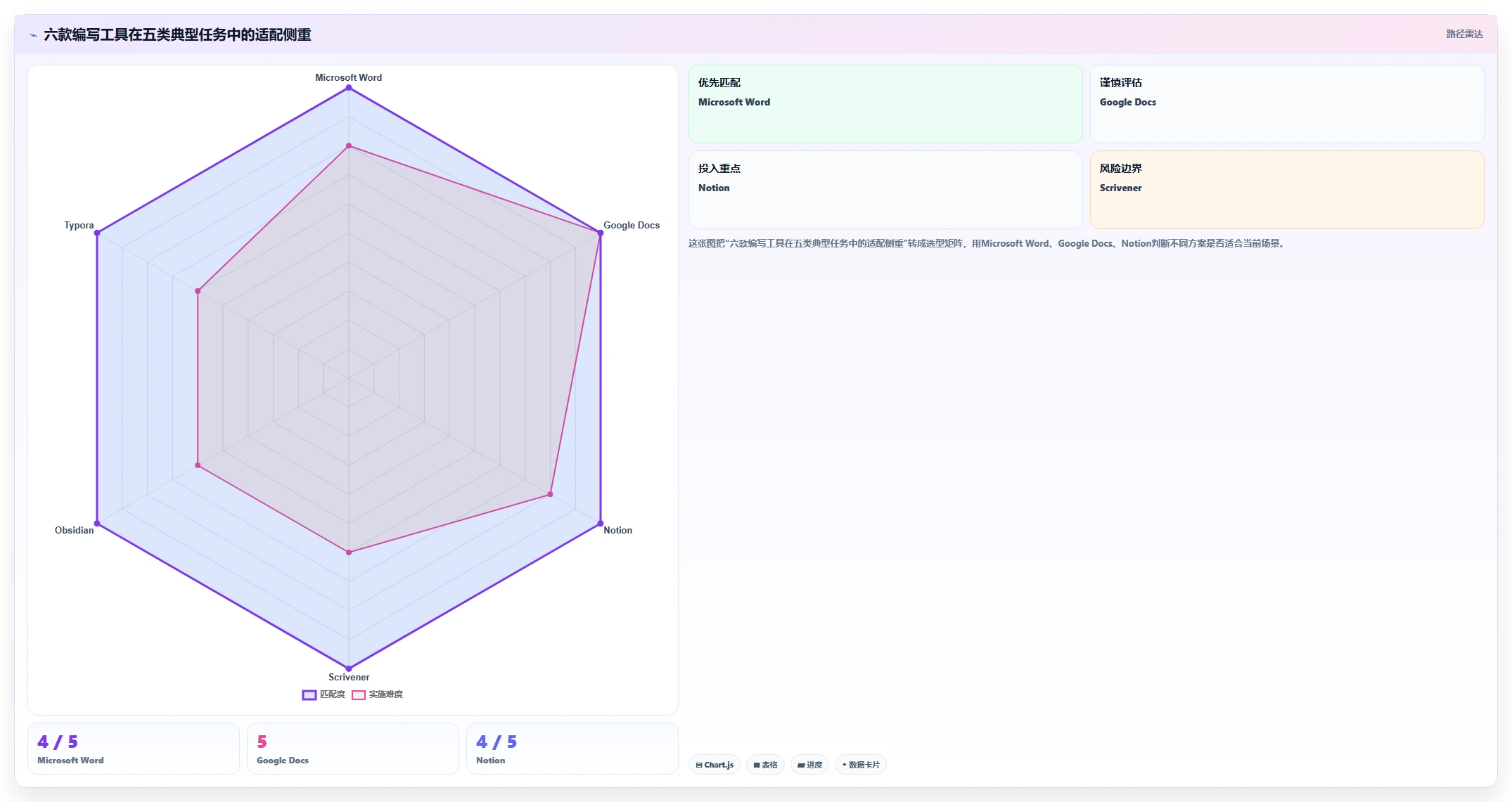Click the purple 匹配度 point at Obsidian
1512x802 pixels.
(97, 524)
